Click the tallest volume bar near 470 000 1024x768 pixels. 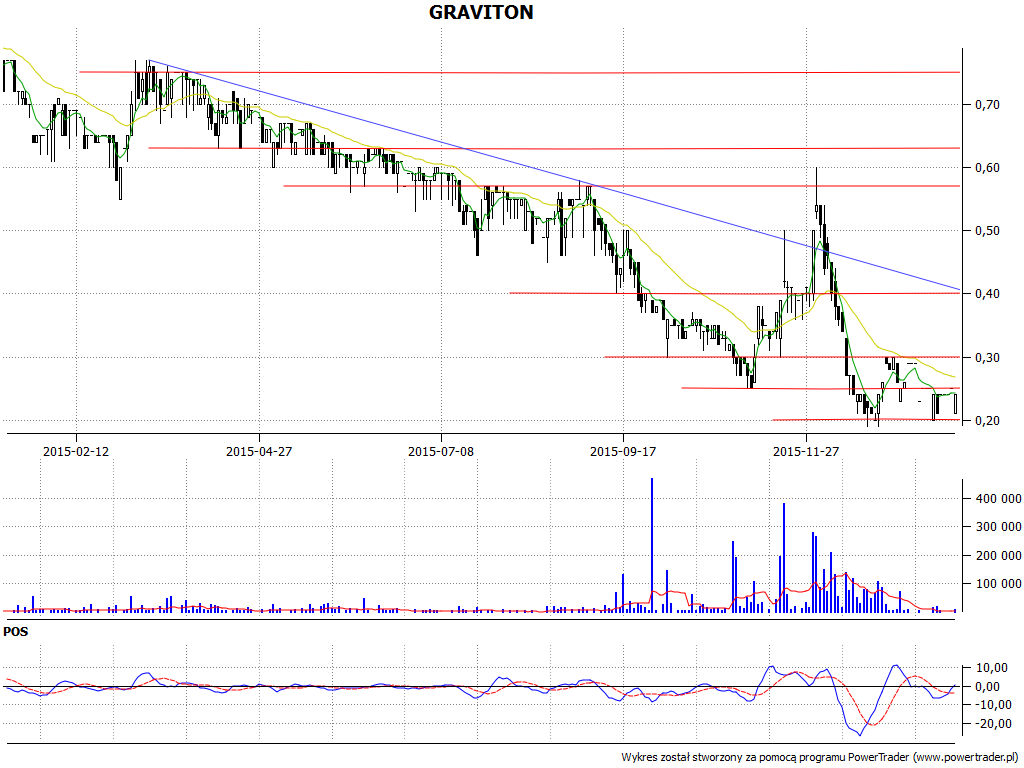click(652, 545)
